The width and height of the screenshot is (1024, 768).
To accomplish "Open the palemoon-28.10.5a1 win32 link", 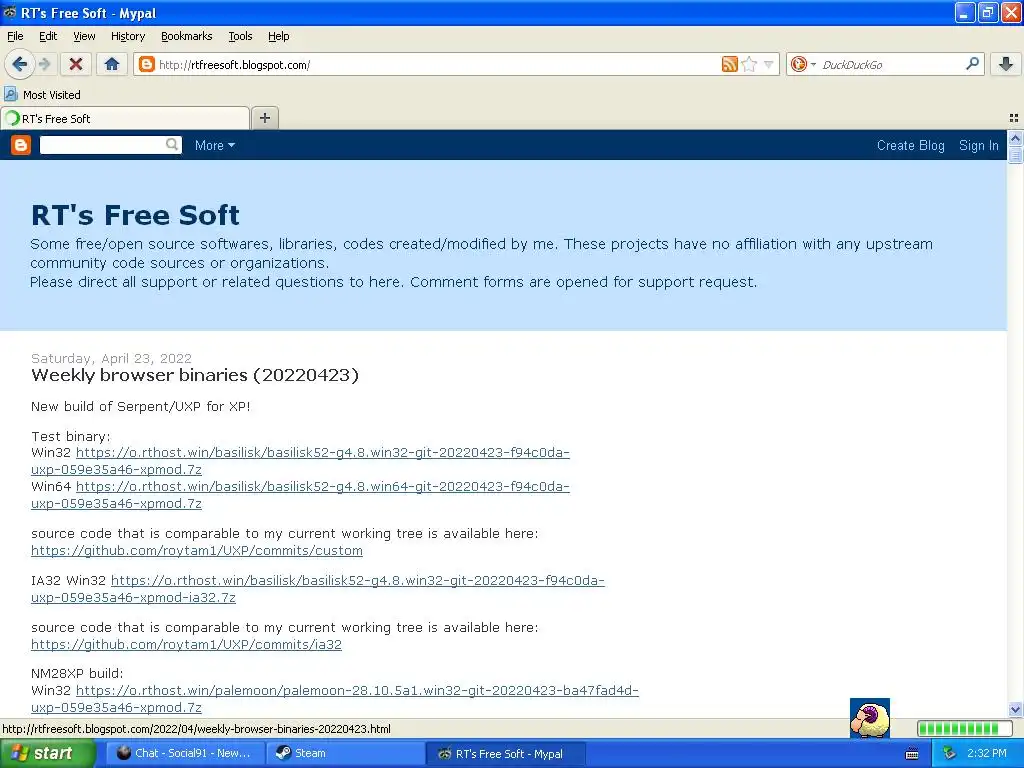I will 334,699.
